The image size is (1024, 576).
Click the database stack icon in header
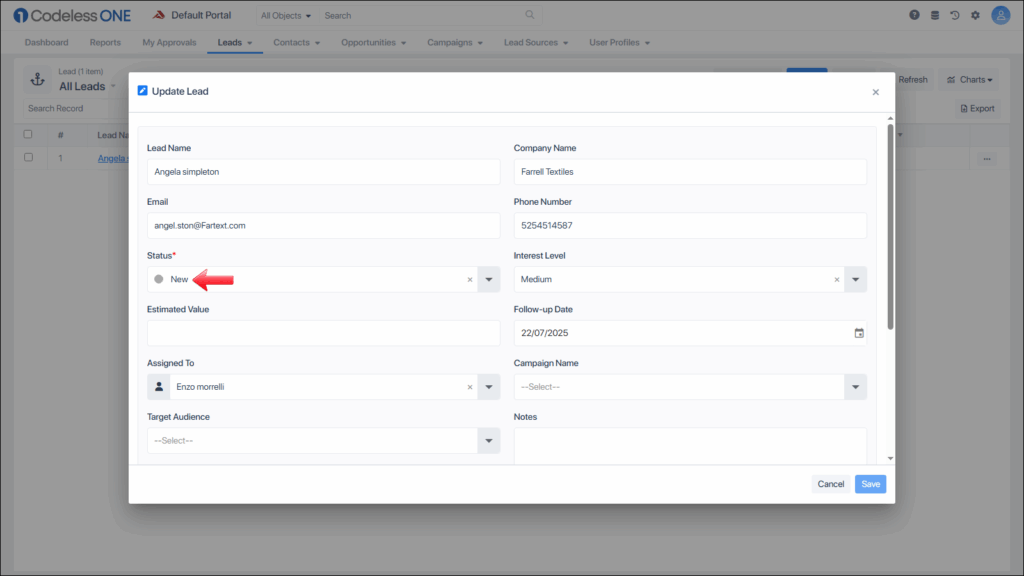(935, 15)
